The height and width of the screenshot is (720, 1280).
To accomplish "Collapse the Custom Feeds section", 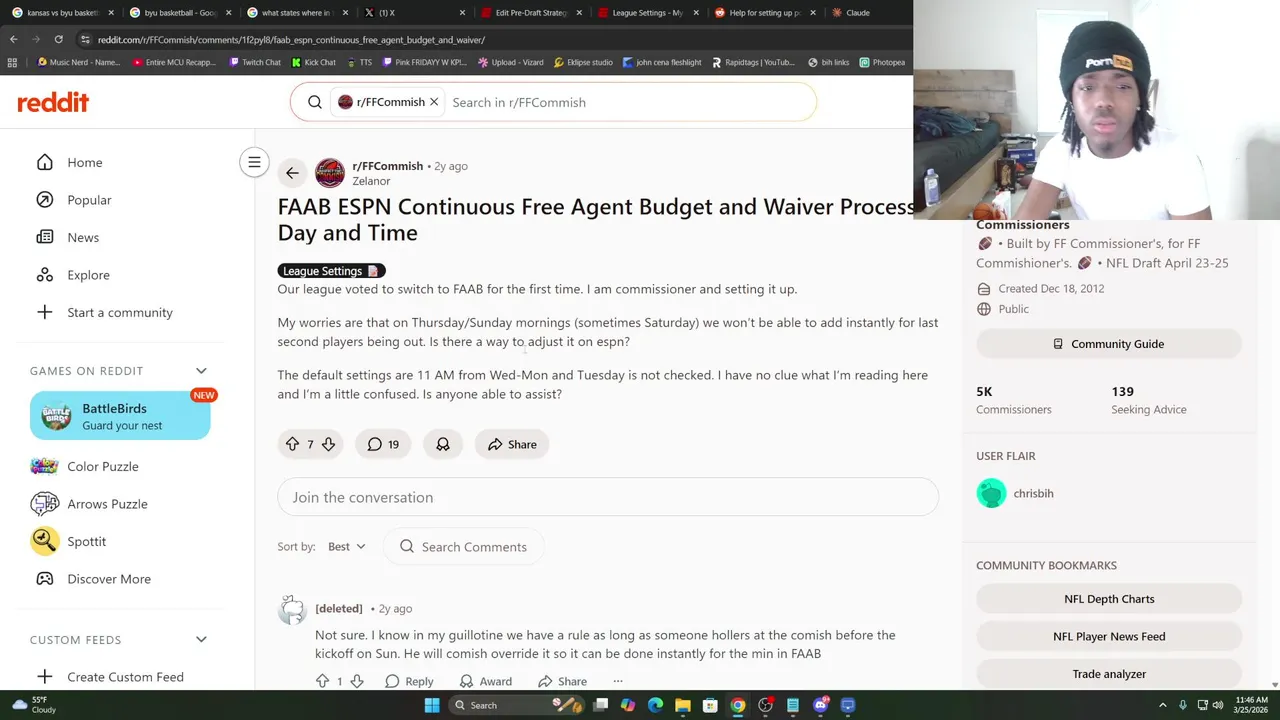I will [x=201, y=640].
